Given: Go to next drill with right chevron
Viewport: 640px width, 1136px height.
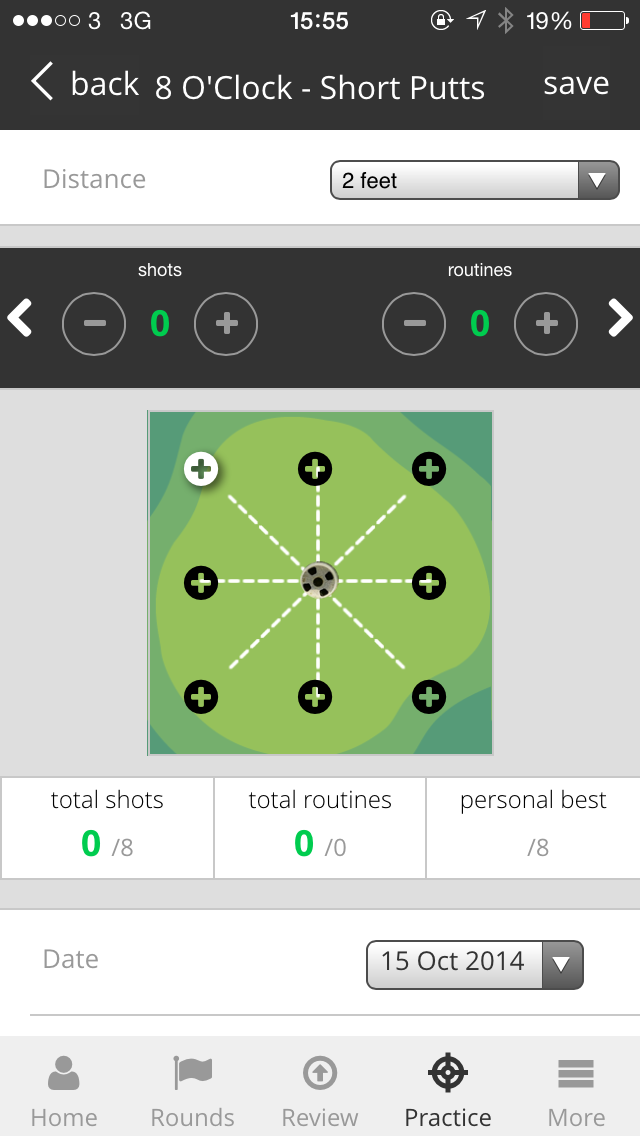Looking at the screenshot, I should coord(620,319).
